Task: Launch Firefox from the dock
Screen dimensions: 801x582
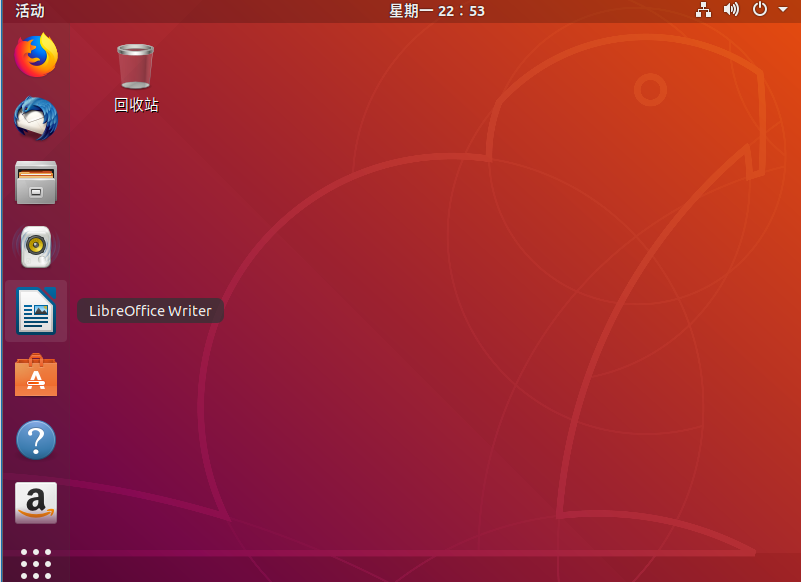Action: [36, 55]
